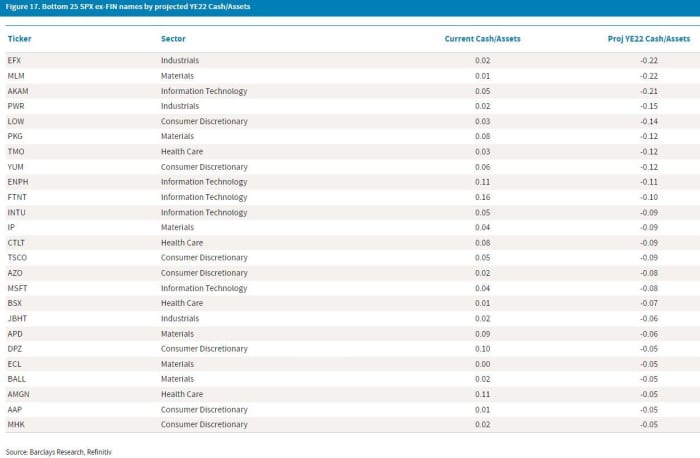Click the Sector column header
700x458 pixels.
point(173,39)
